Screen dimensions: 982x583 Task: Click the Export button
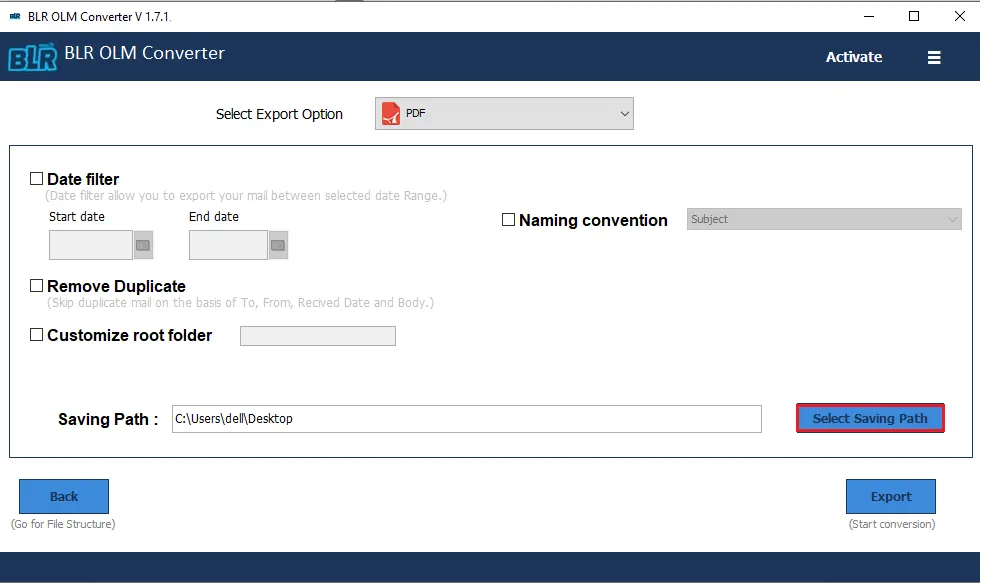[890, 496]
